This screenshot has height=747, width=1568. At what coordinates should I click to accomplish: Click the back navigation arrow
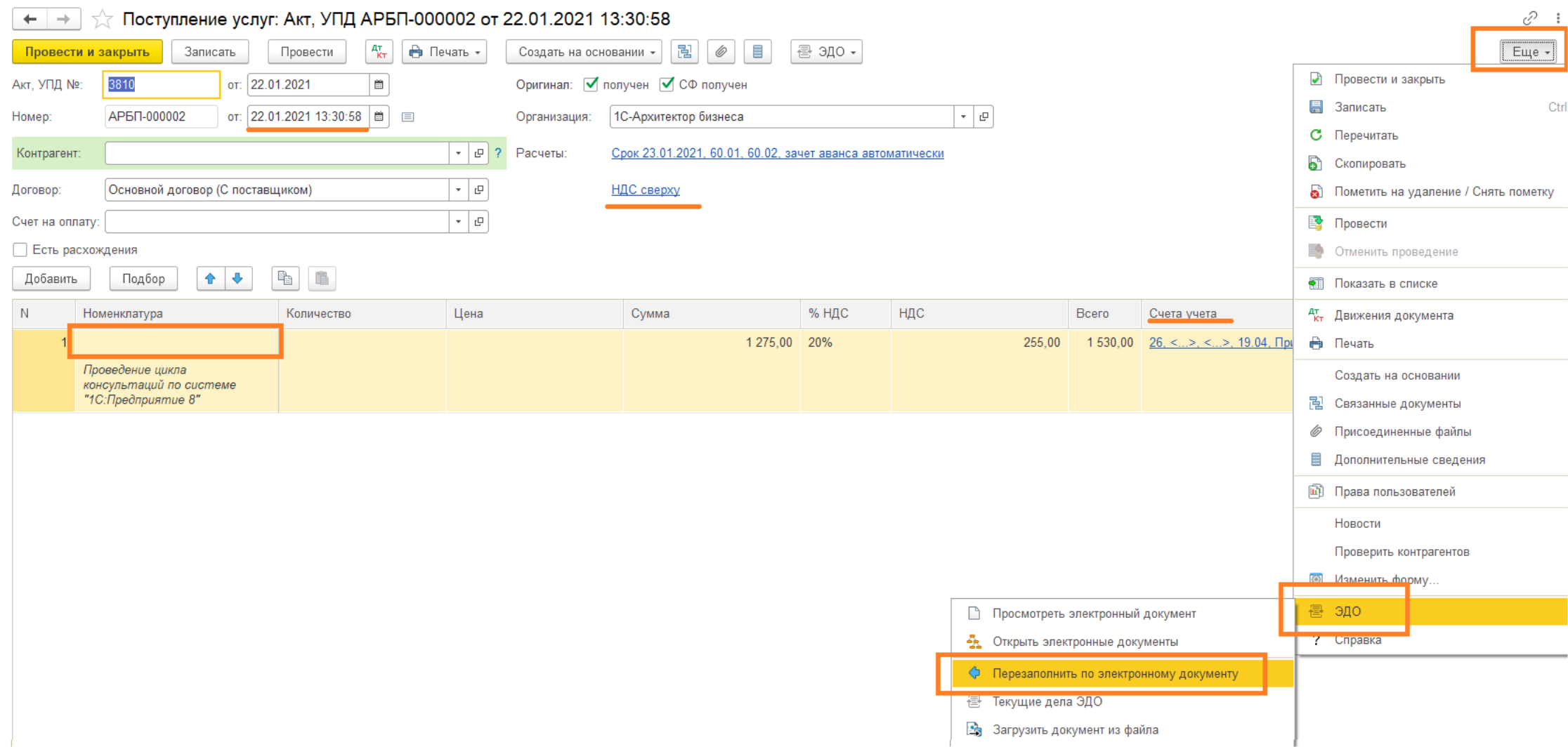30,19
